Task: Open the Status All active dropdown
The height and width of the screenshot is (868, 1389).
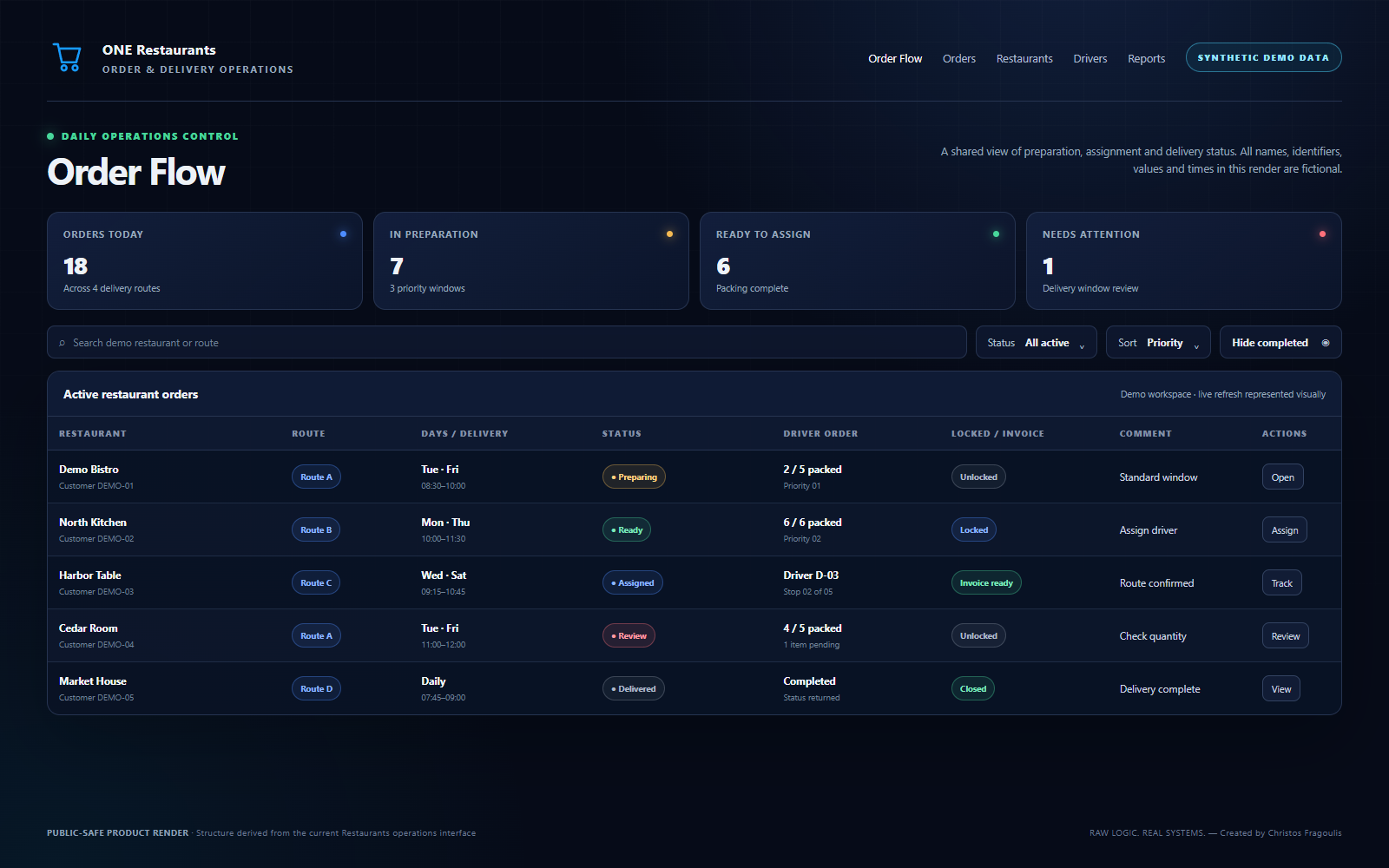Action: point(1037,343)
